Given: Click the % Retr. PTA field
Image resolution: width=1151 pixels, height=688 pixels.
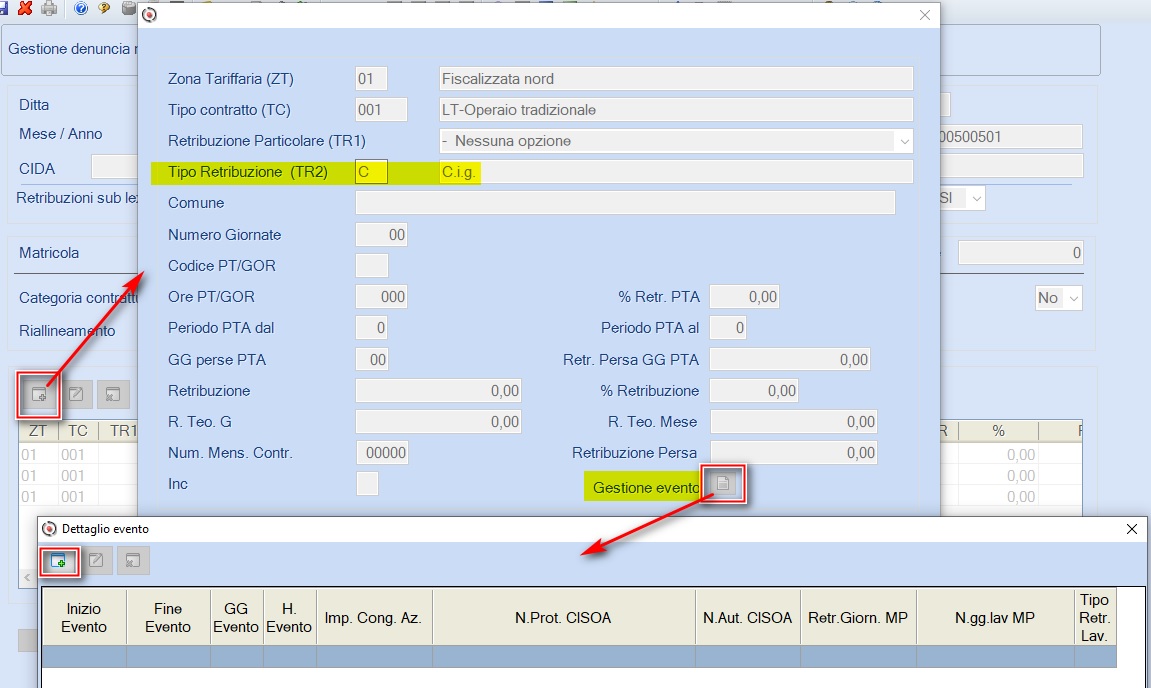Looking at the screenshot, I should pyautogui.click(x=744, y=297).
